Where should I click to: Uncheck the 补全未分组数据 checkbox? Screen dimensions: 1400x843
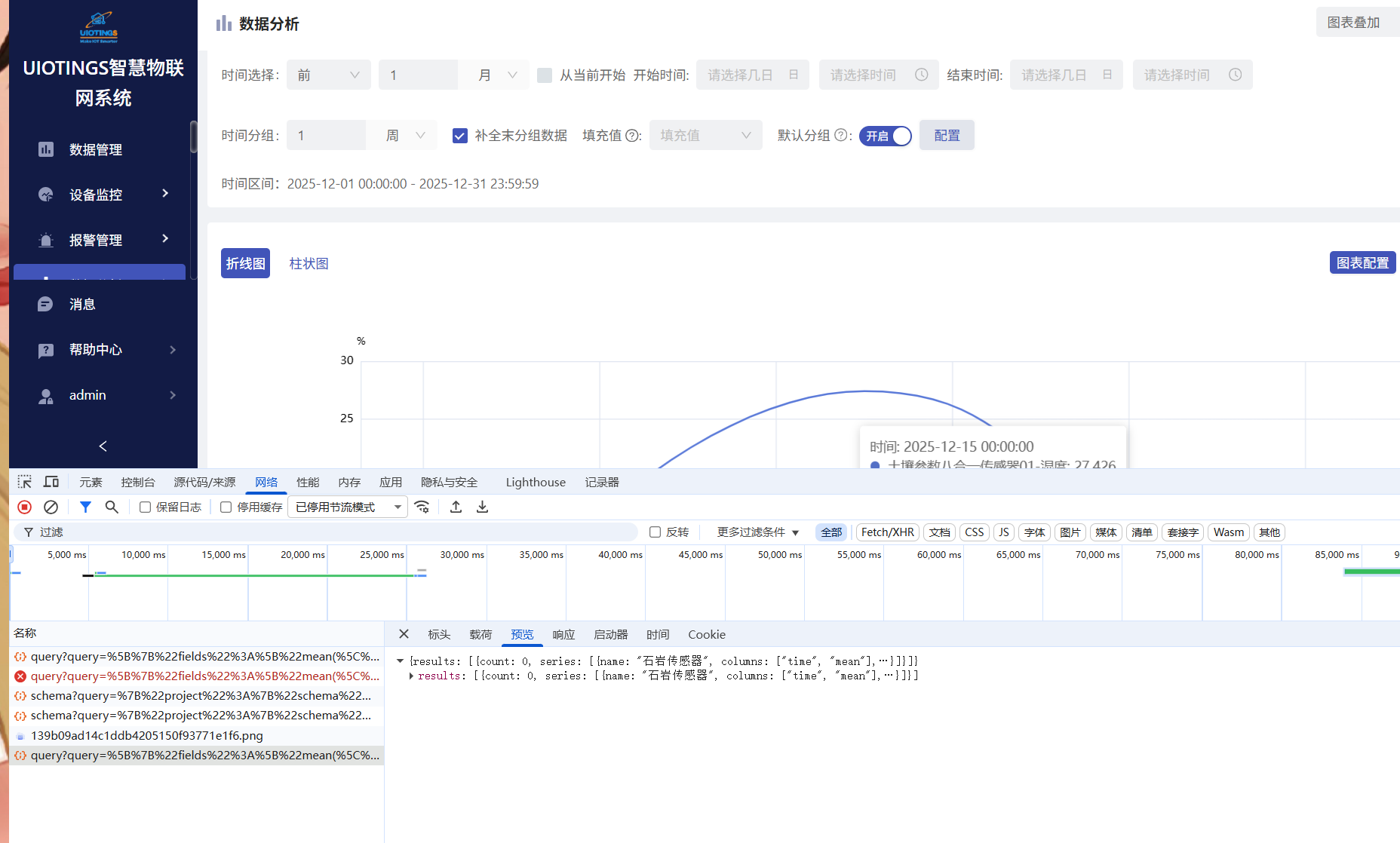pos(459,136)
